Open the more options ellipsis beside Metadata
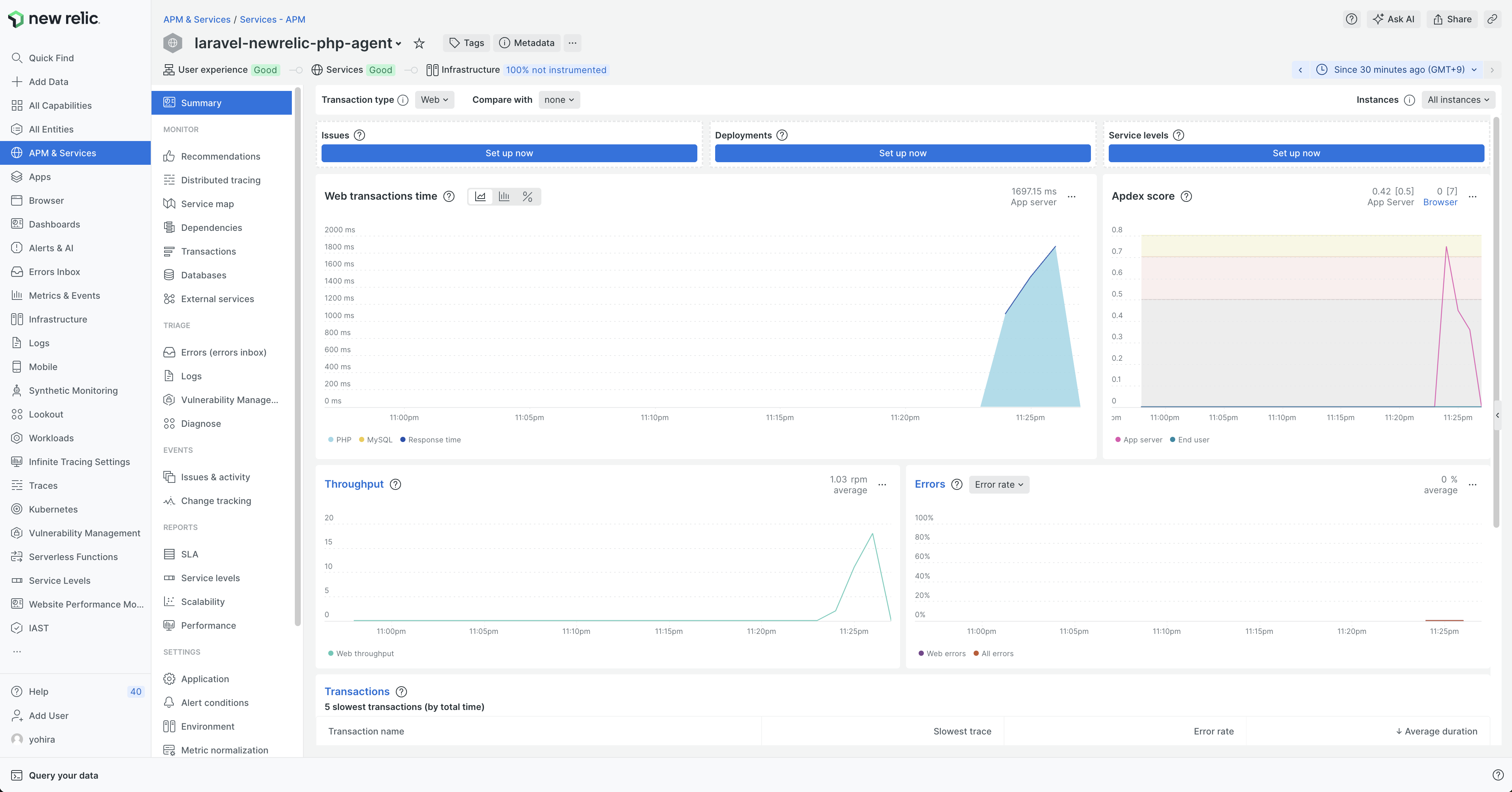 pos(572,43)
